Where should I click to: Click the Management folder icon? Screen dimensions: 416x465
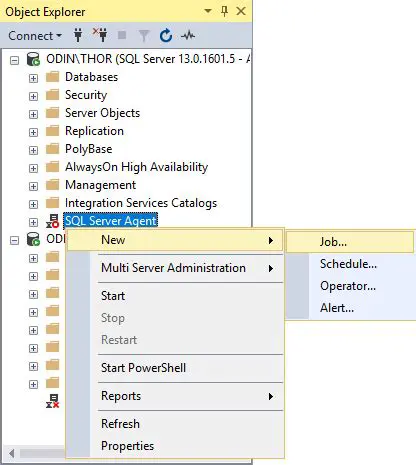pos(52,185)
